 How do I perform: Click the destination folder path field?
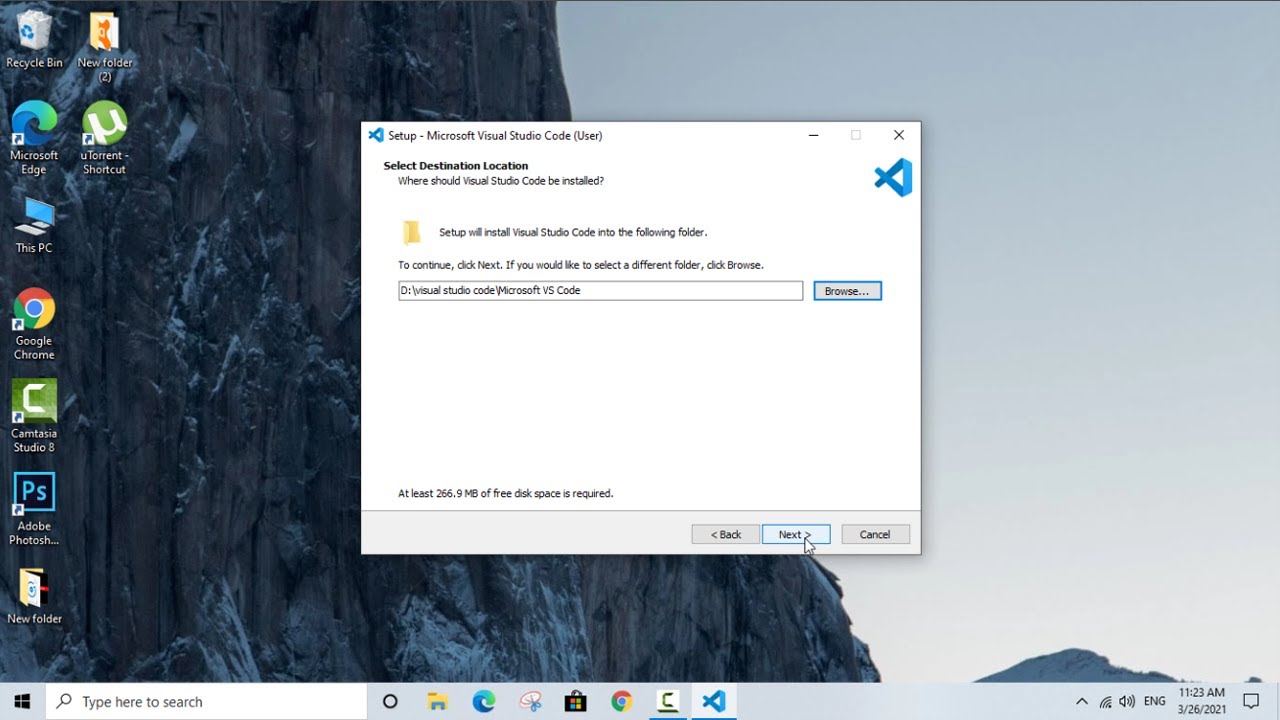click(600, 290)
